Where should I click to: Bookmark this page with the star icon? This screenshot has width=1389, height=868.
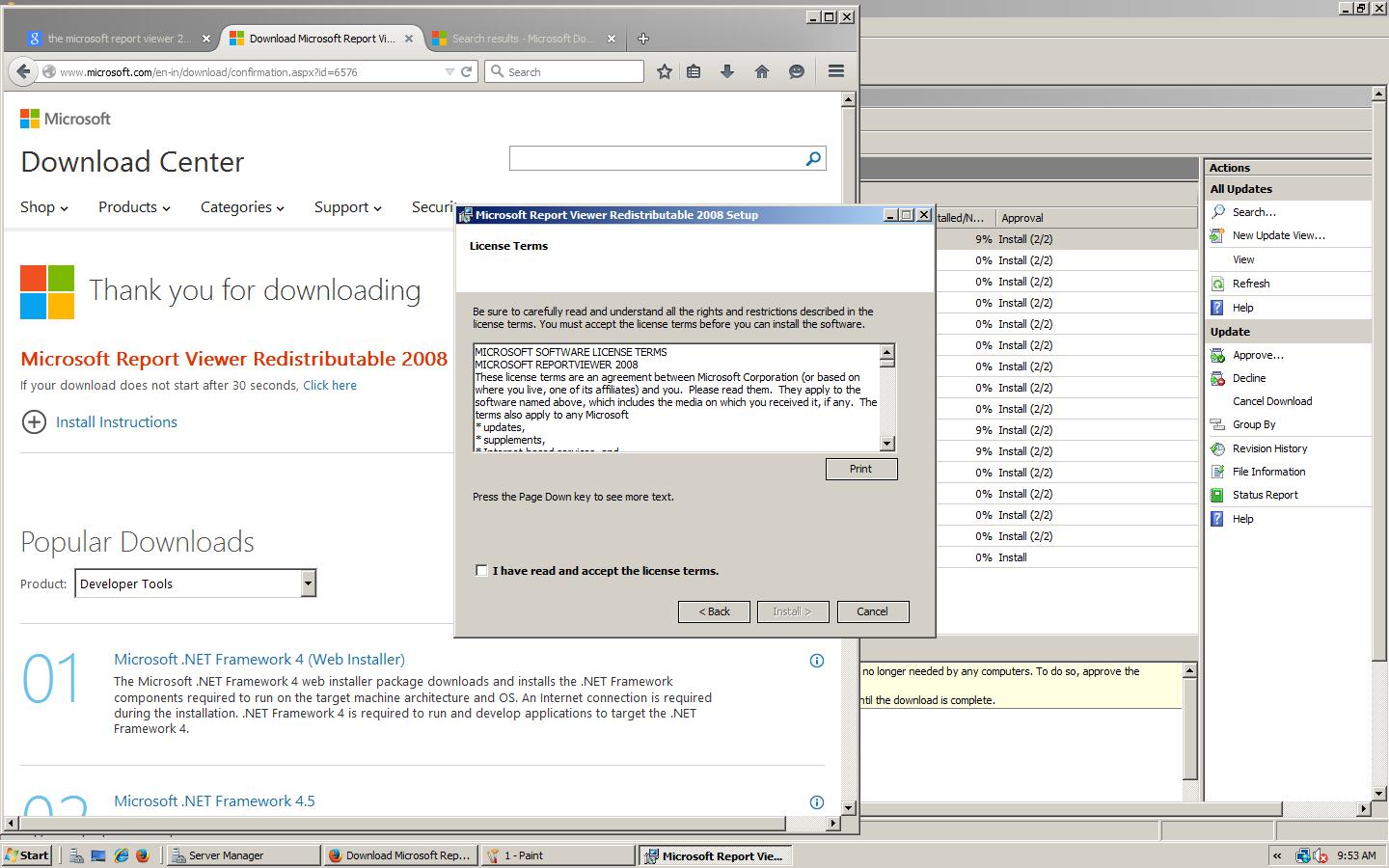tap(665, 71)
